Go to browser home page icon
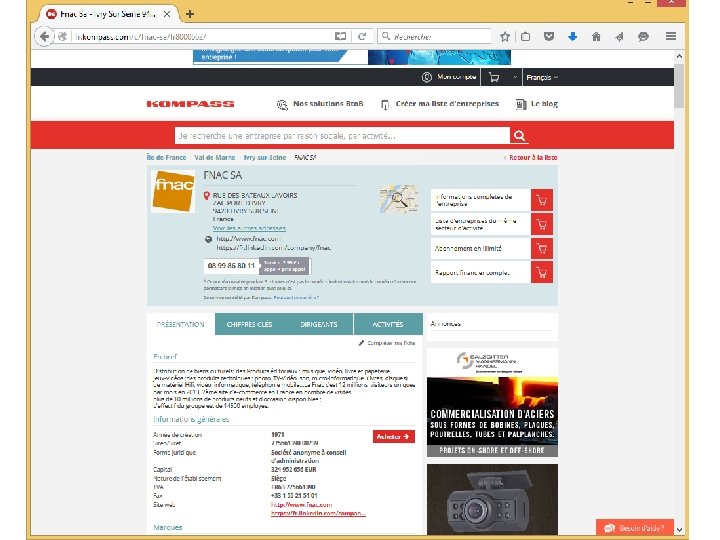 (x=596, y=37)
